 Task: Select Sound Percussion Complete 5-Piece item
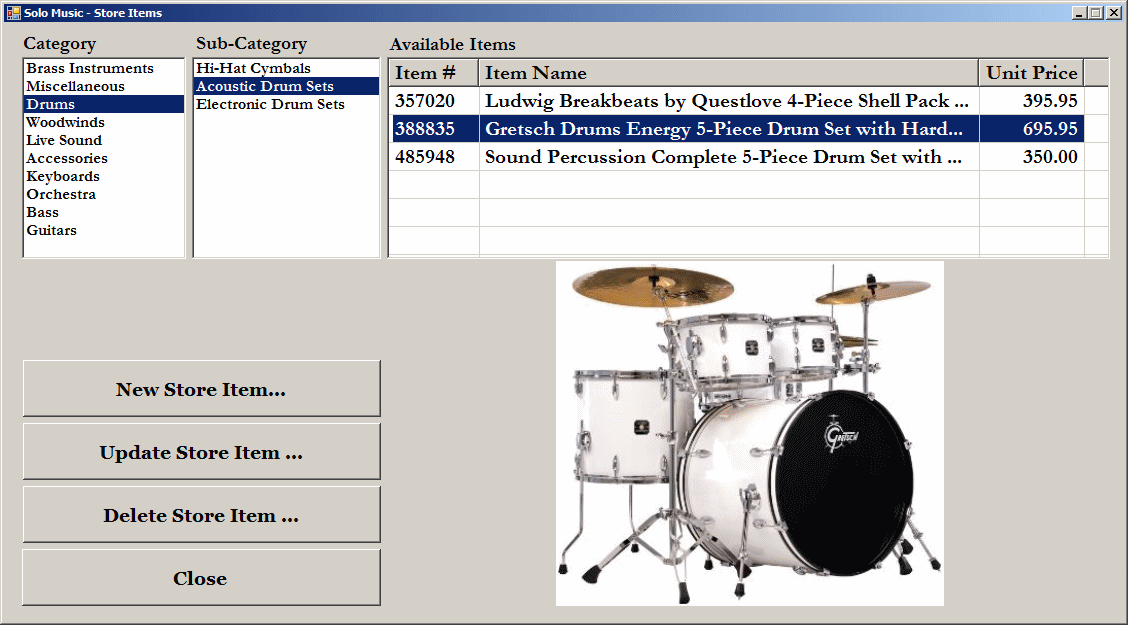[728, 157]
